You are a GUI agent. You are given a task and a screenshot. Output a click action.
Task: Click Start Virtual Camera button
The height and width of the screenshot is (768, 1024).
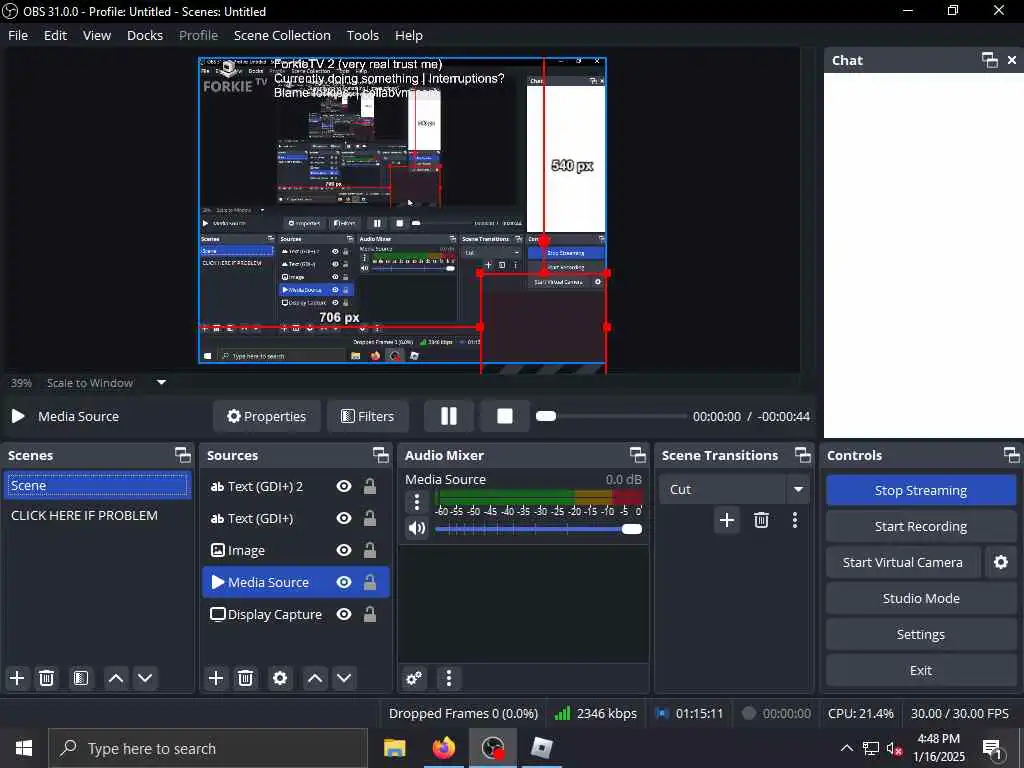(903, 562)
